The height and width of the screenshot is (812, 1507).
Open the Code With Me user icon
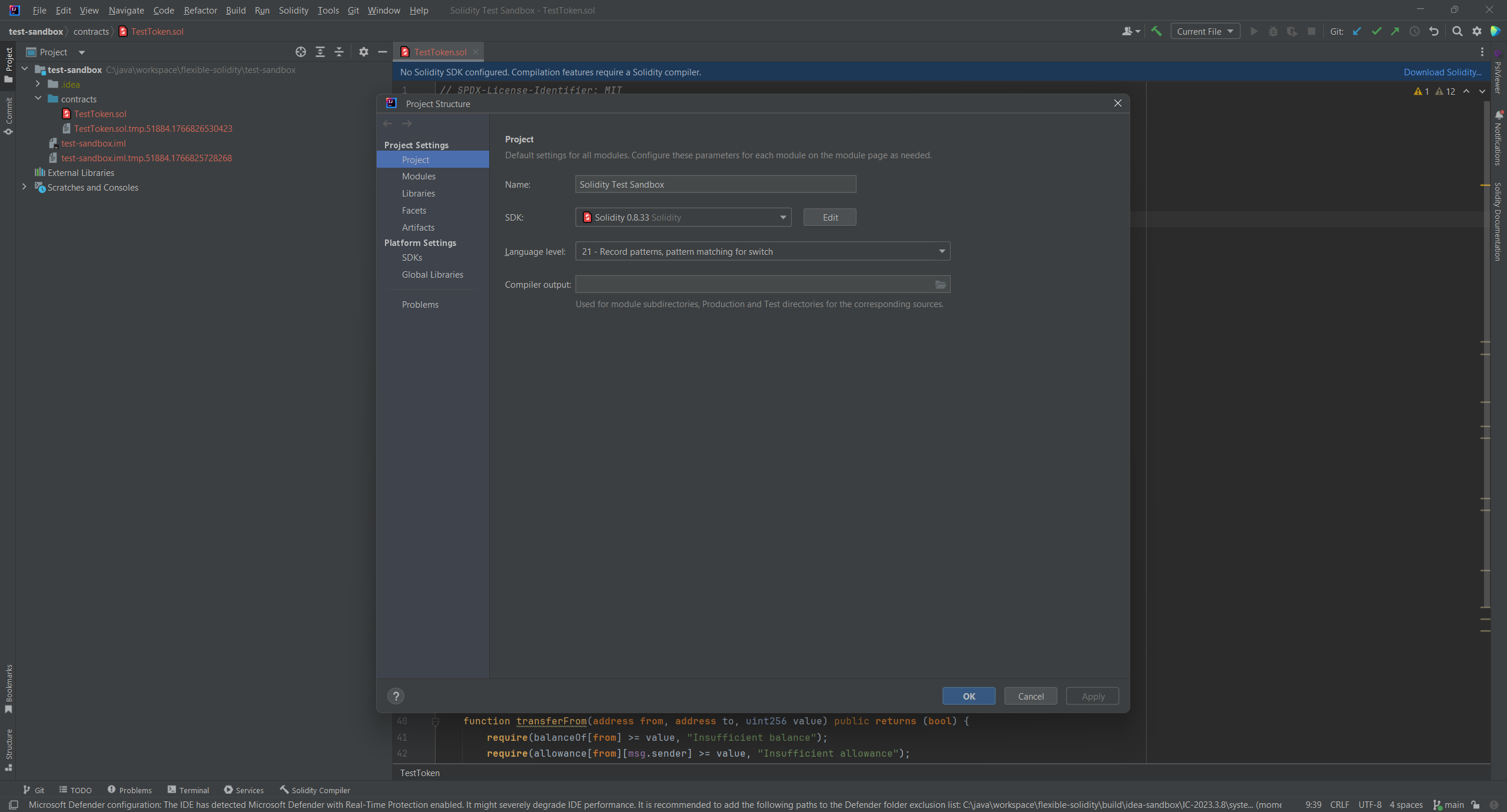pyautogui.click(x=1131, y=31)
